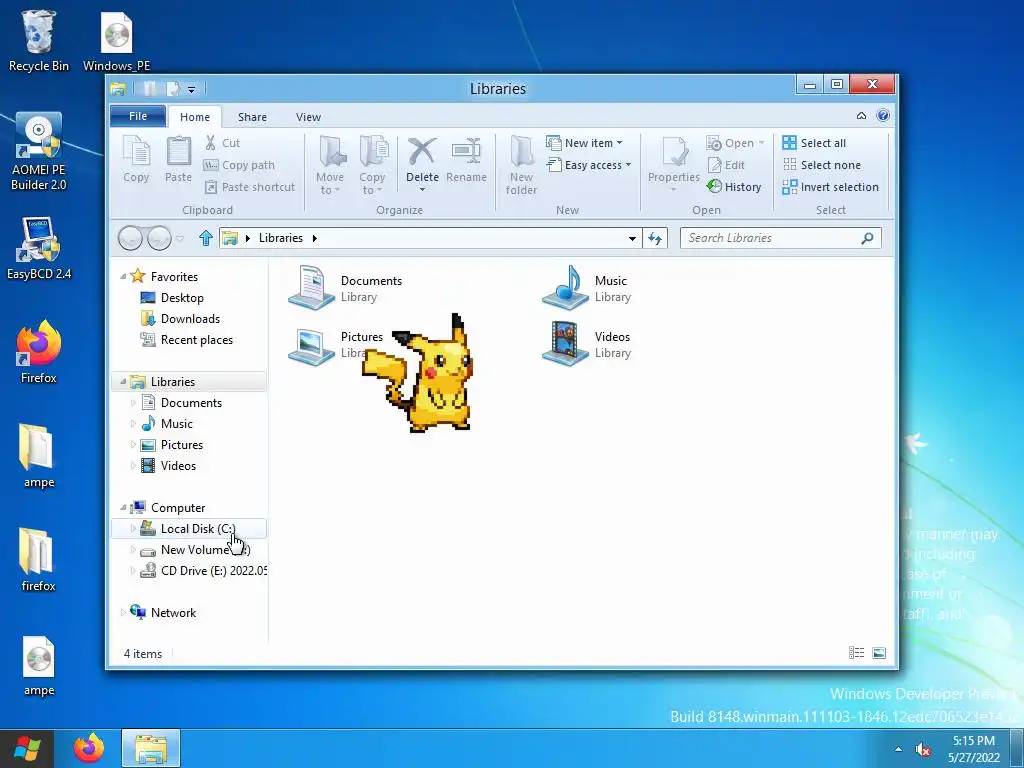The height and width of the screenshot is (768, 1024).
Task: Open the Move to dropdown
Action: pos(330,165)
